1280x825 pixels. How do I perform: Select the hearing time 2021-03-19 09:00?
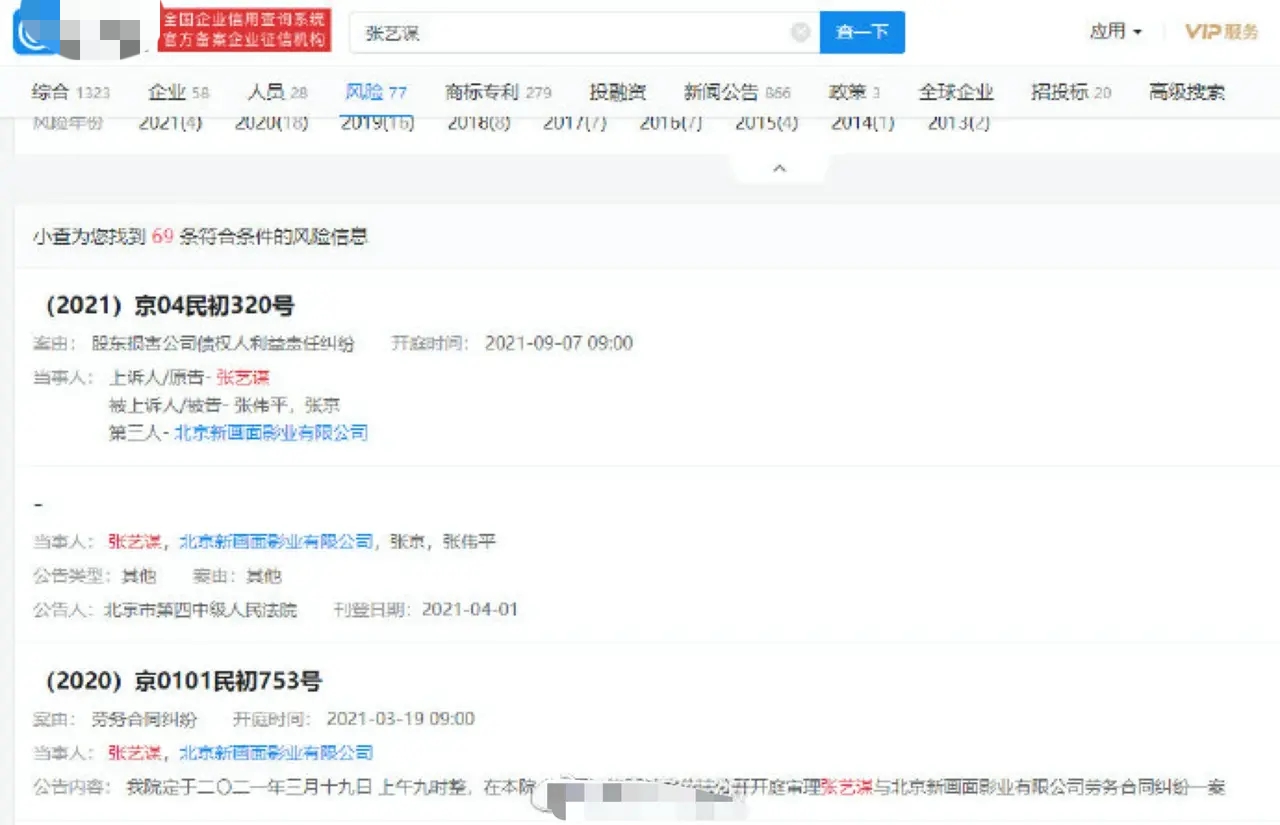401,719
